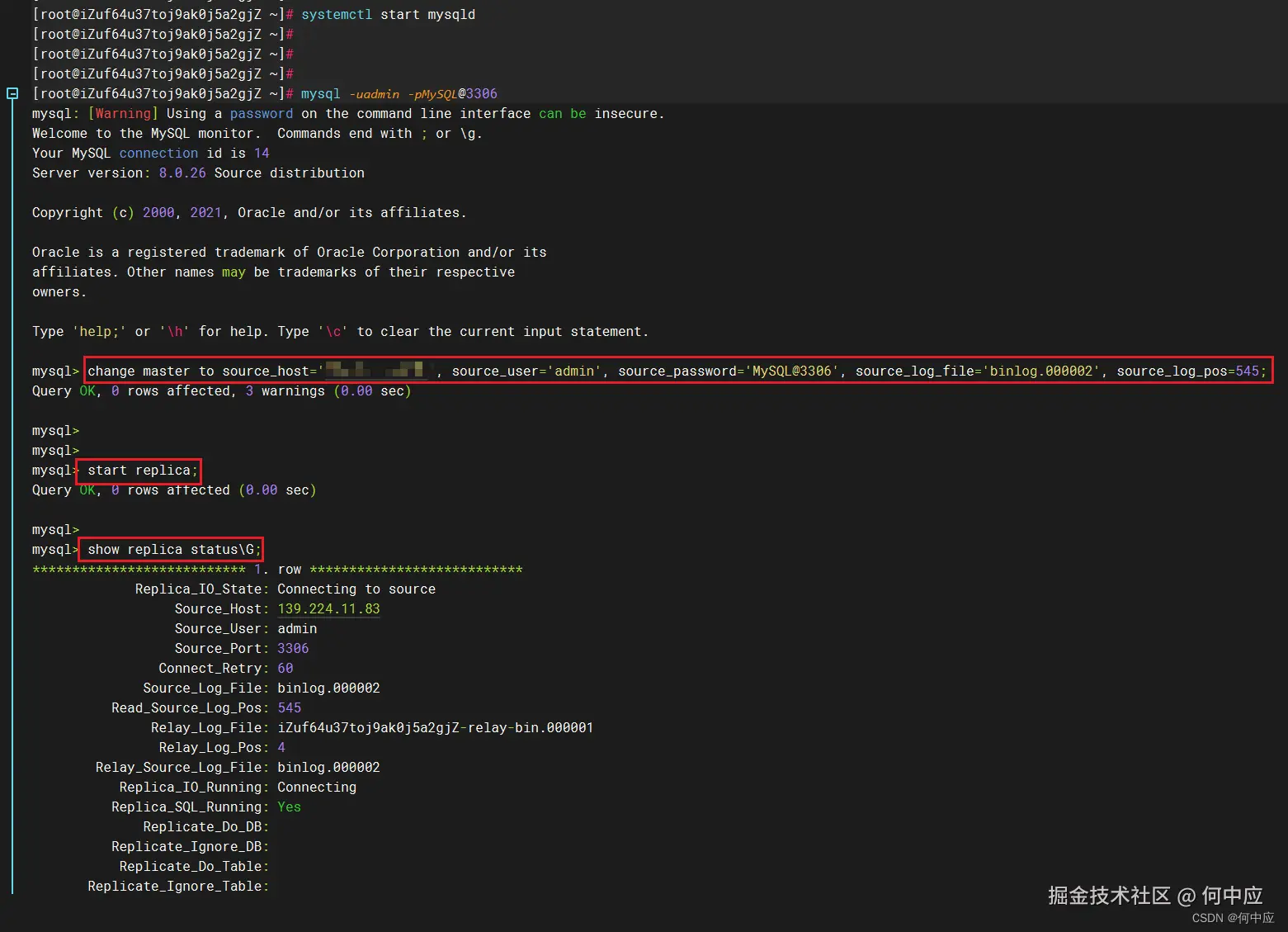
Task: Click the Source_Host IP 139.224.11.83
Action: [328, 609]
